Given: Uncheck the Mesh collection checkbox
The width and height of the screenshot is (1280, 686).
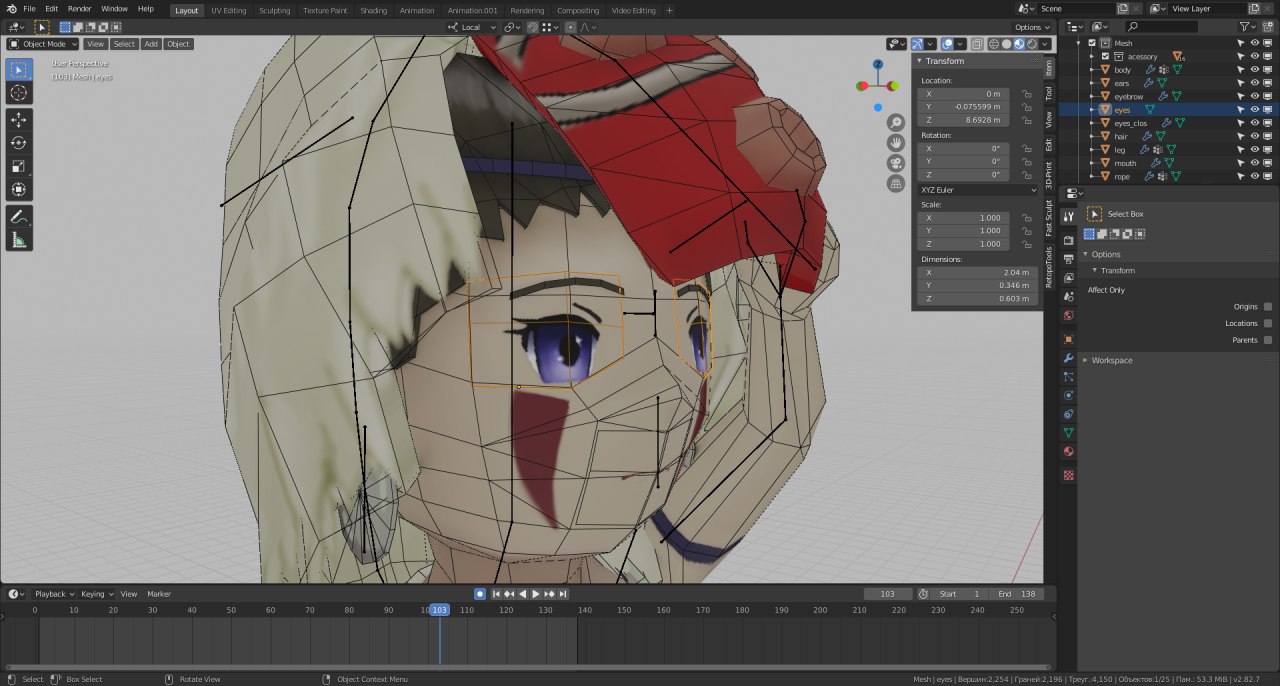Looking at the screenshot, I should [1092, 43].
